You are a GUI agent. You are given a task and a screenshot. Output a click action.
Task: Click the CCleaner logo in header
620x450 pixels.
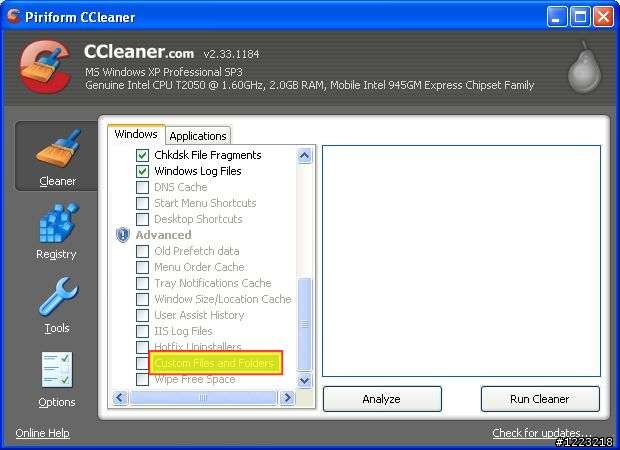[45, 66]
